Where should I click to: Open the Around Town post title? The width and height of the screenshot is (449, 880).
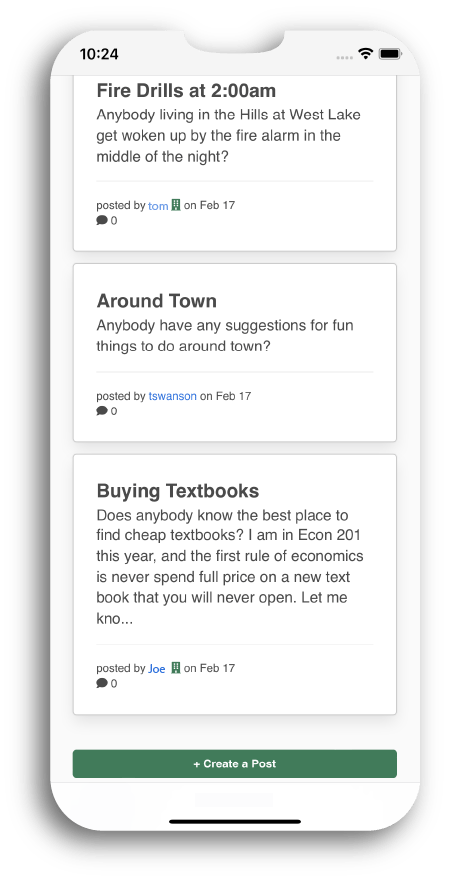coord(157,301)
